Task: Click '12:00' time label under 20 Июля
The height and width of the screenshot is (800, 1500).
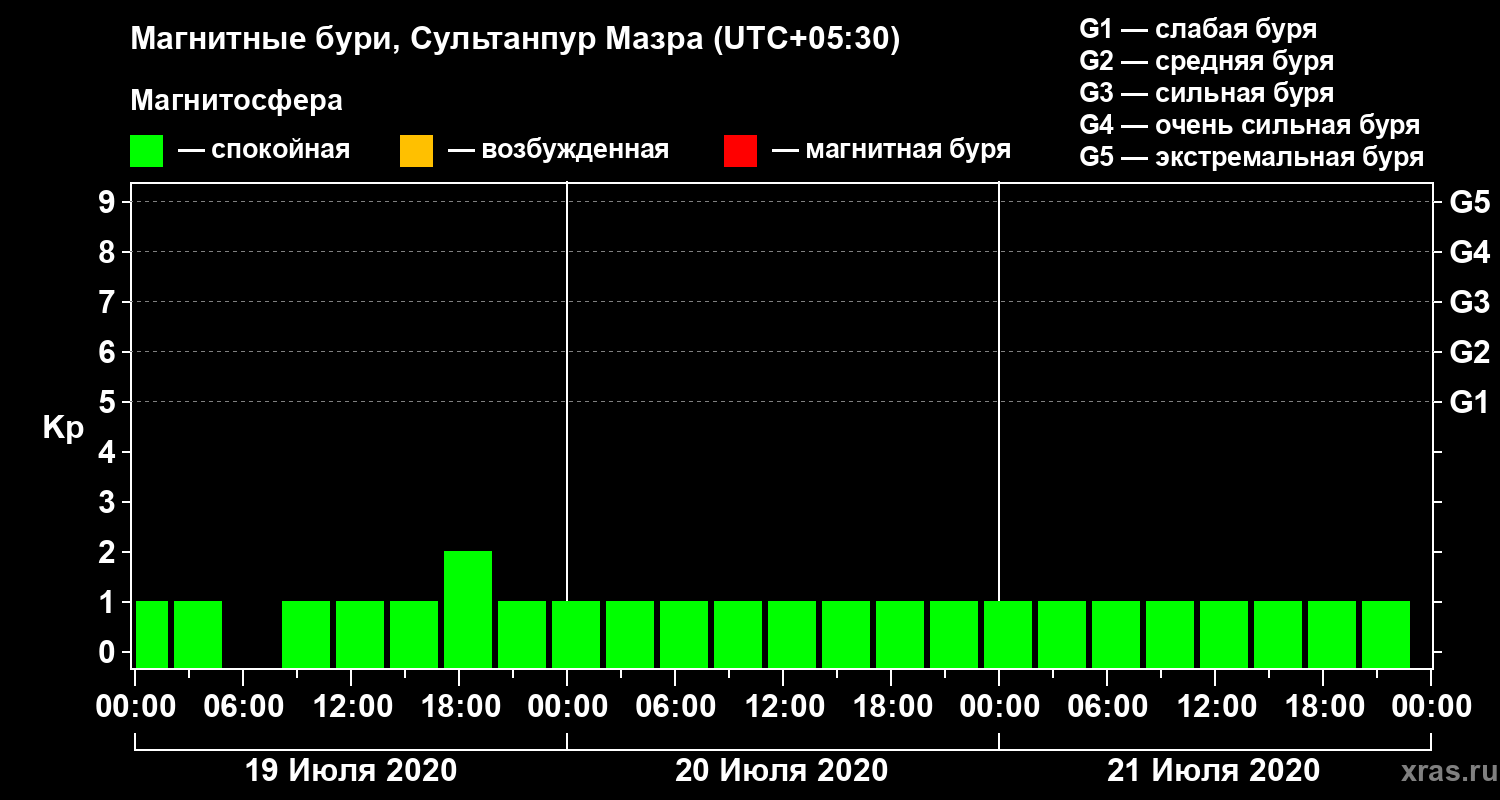Action: coord(783,707)
